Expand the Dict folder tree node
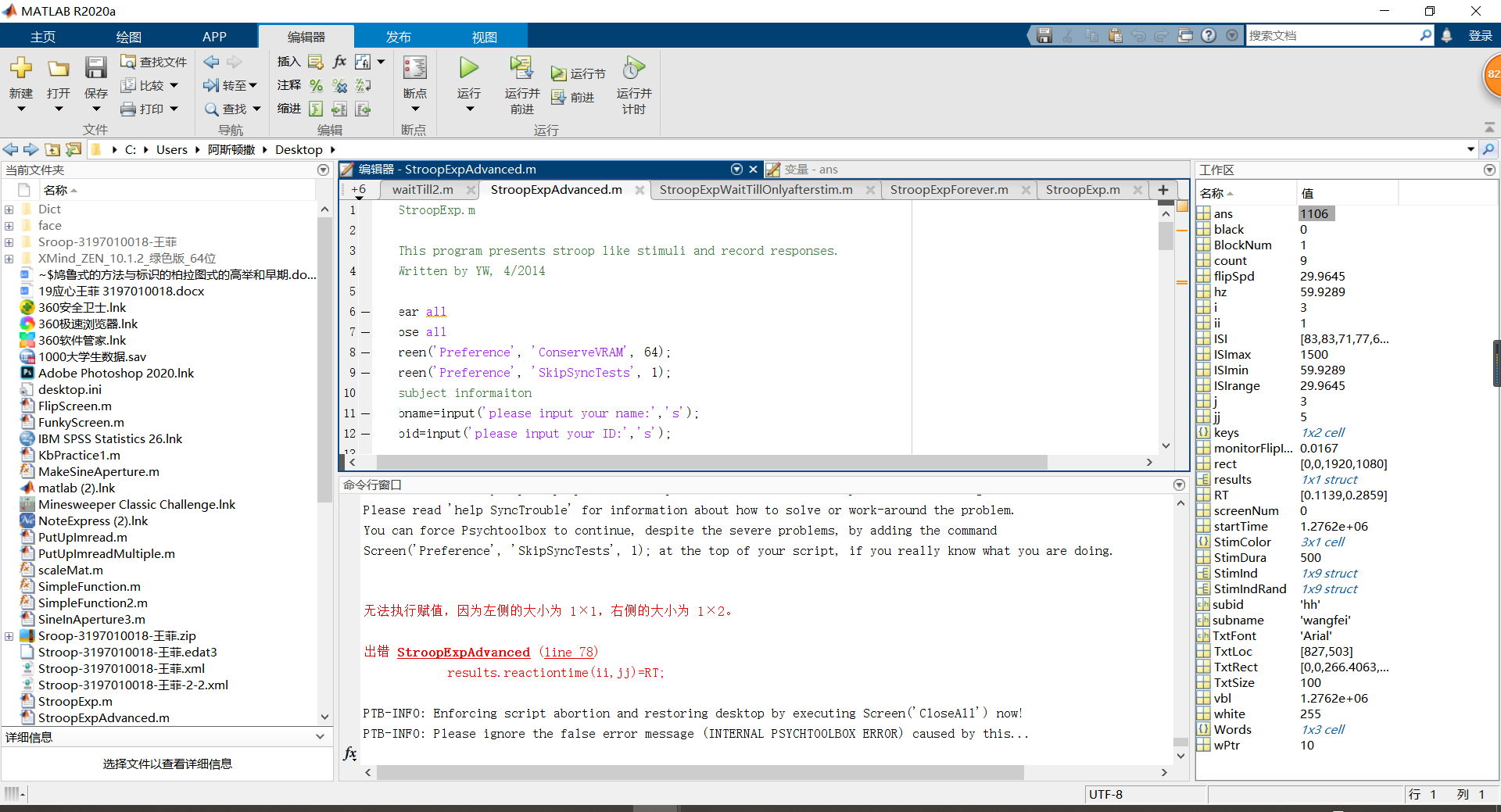 click(x=9, y=209)
